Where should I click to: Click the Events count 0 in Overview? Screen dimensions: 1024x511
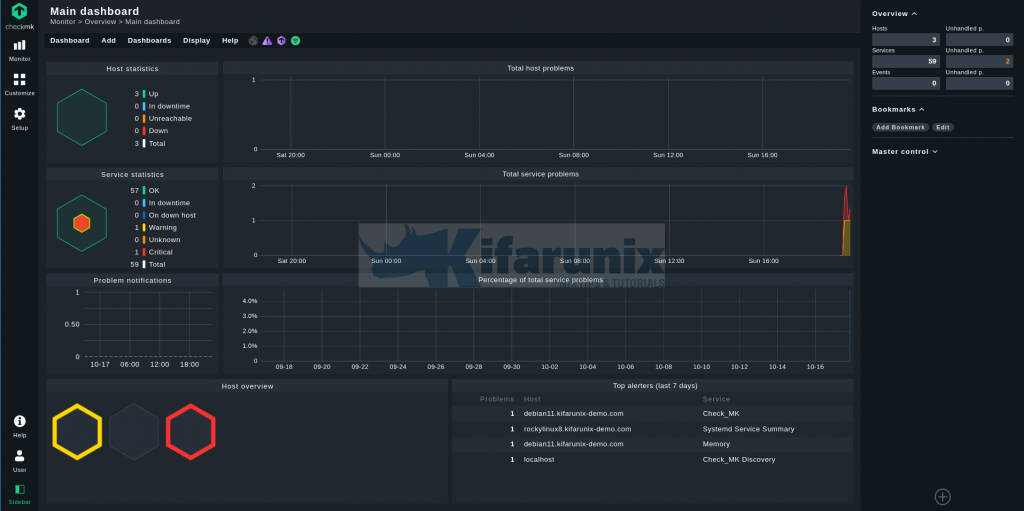pos(906,83)
